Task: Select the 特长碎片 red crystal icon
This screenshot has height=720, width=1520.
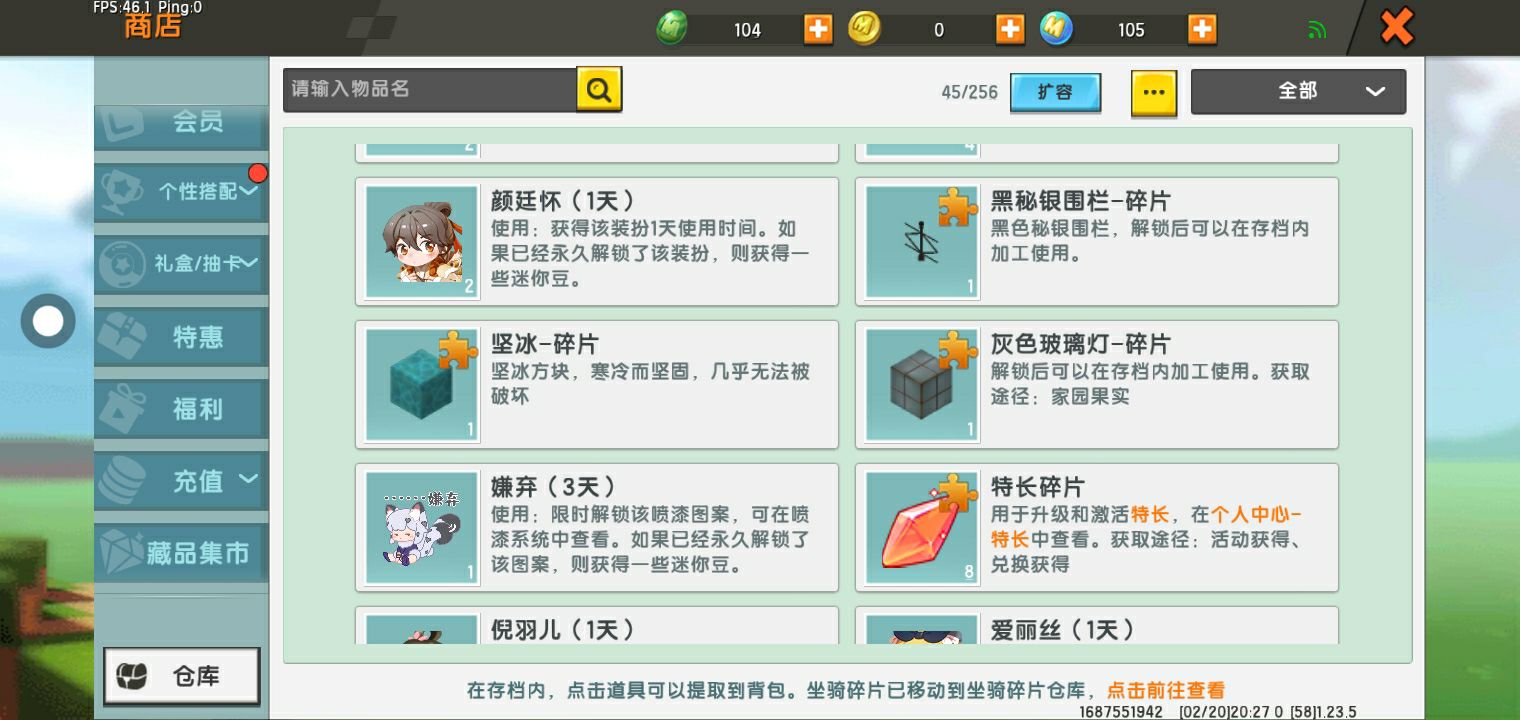Action: [x=921, y=527]
